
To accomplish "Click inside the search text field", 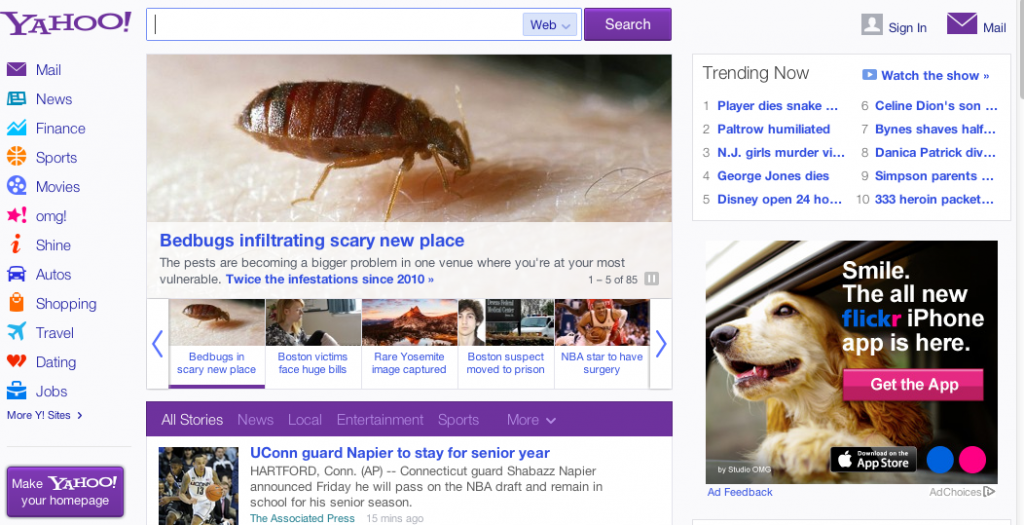I will click(x=335, y=25).
